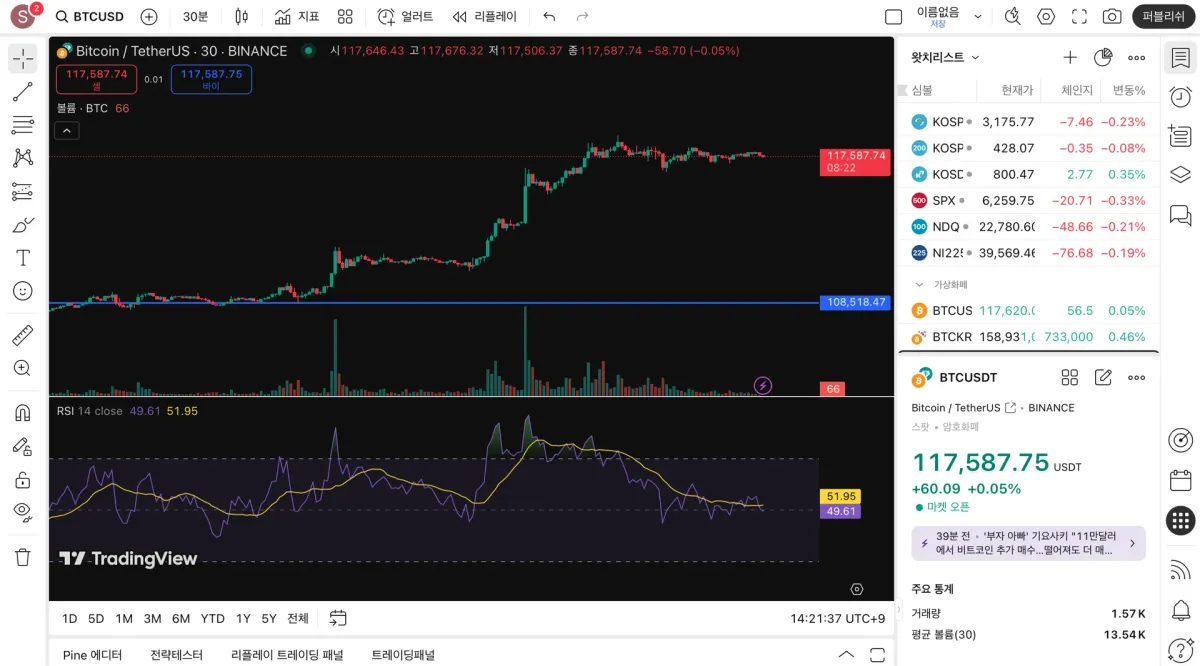
Task: Click the red 셀 sell price button
Action: click(96, 79)
